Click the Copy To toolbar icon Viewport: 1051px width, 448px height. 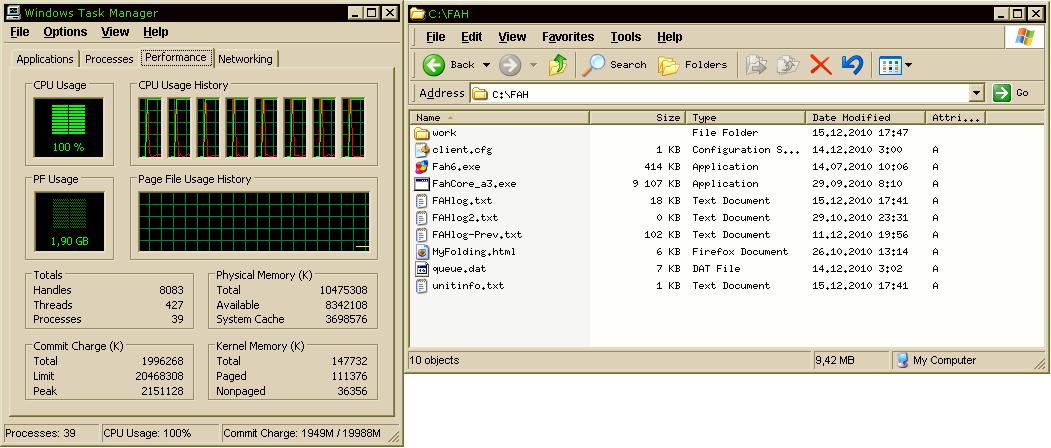[788, 65]
